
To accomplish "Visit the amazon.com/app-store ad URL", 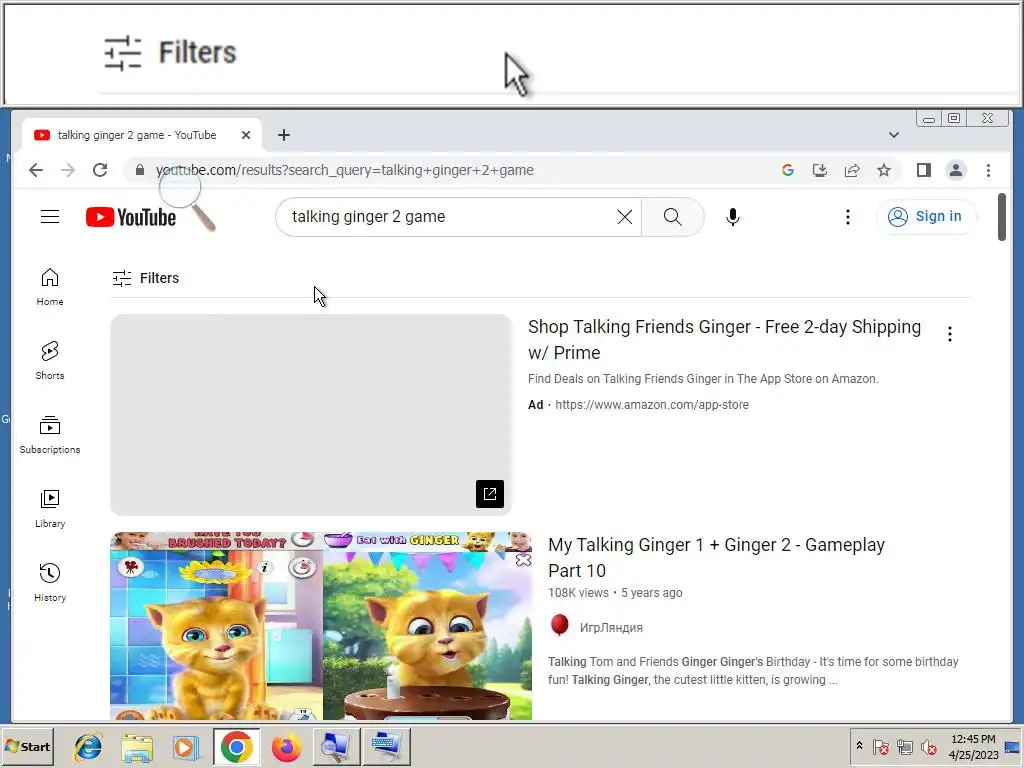I will pos(652,405).
